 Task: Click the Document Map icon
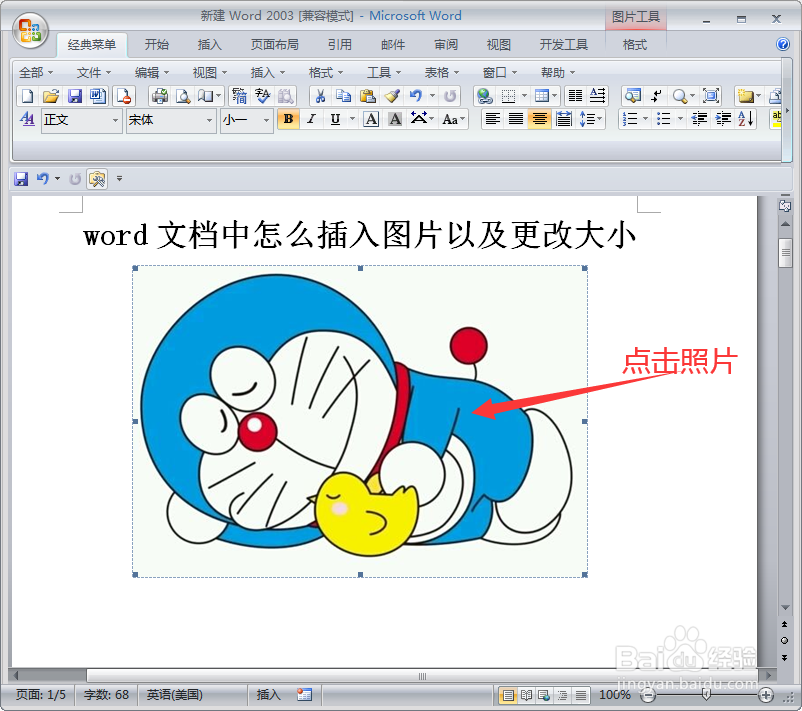[633, 96]
